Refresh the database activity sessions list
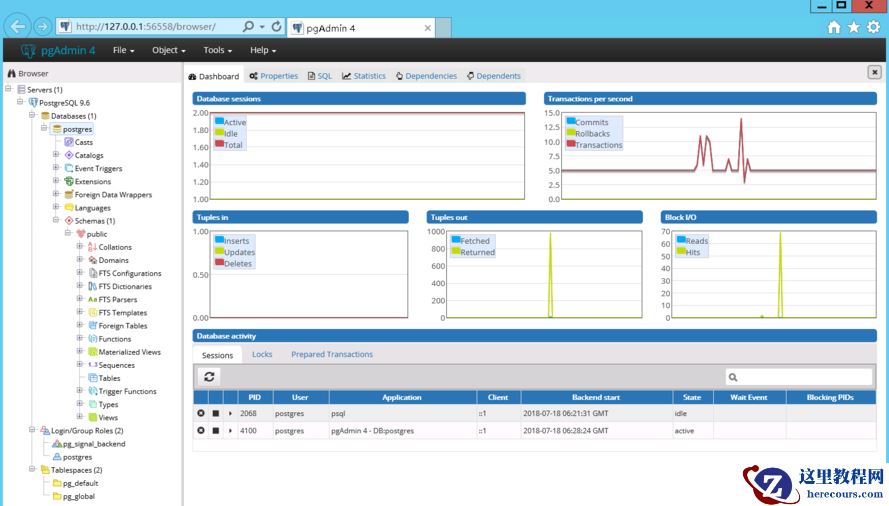This screenshot has height=506, width=889. (209, 377)
